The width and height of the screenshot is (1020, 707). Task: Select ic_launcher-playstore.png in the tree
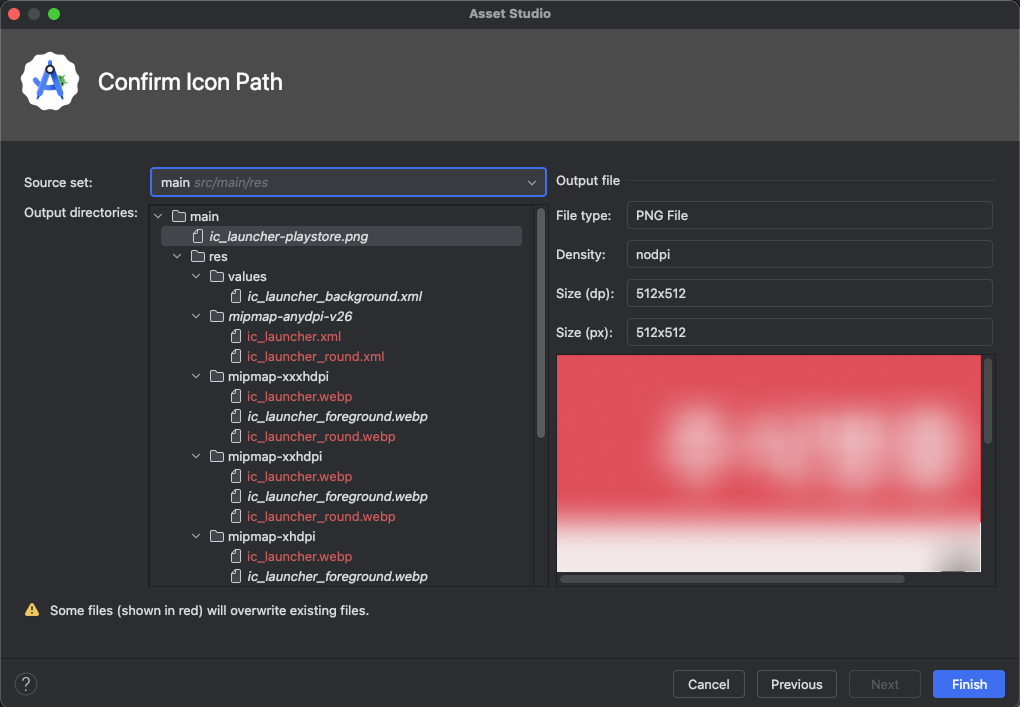click(289, 236)
